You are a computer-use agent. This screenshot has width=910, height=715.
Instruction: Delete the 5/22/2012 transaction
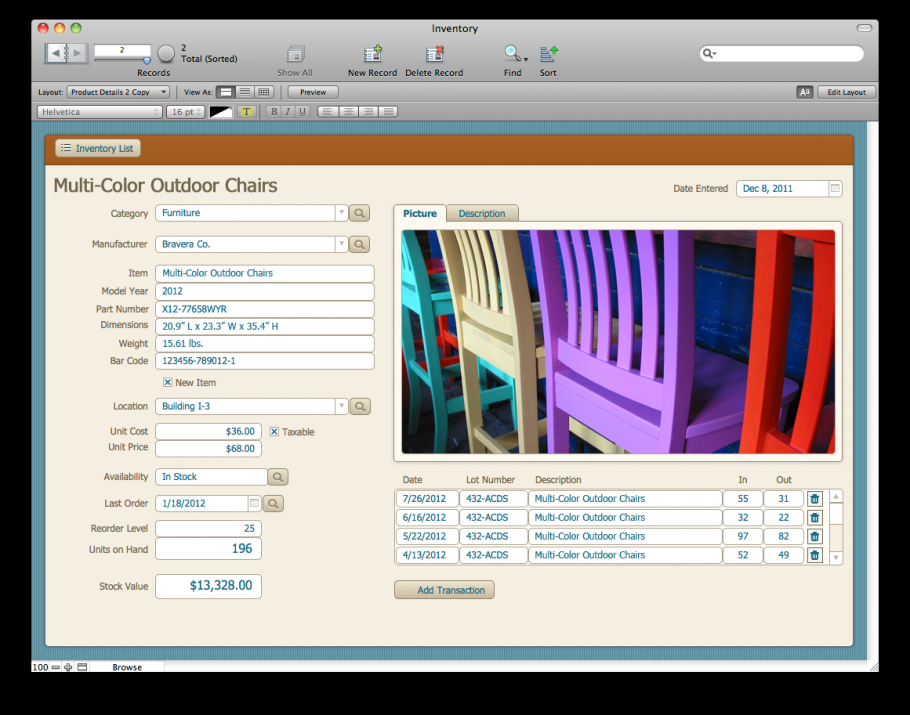coord(815,536)
